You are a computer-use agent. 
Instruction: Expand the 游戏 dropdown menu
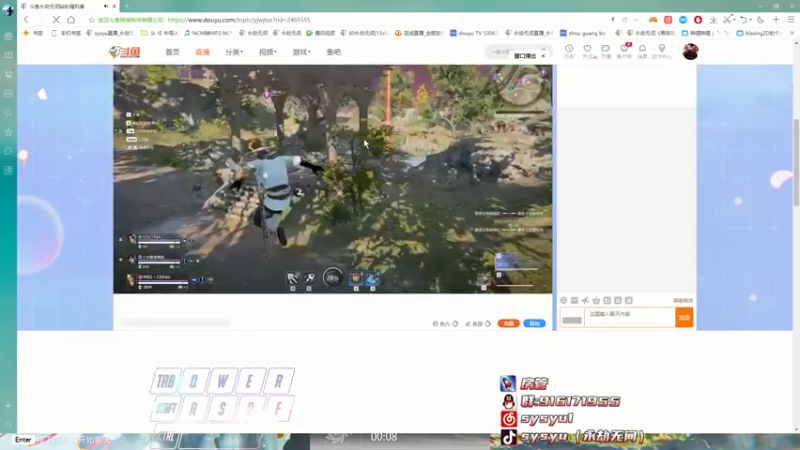click(302, 52)
